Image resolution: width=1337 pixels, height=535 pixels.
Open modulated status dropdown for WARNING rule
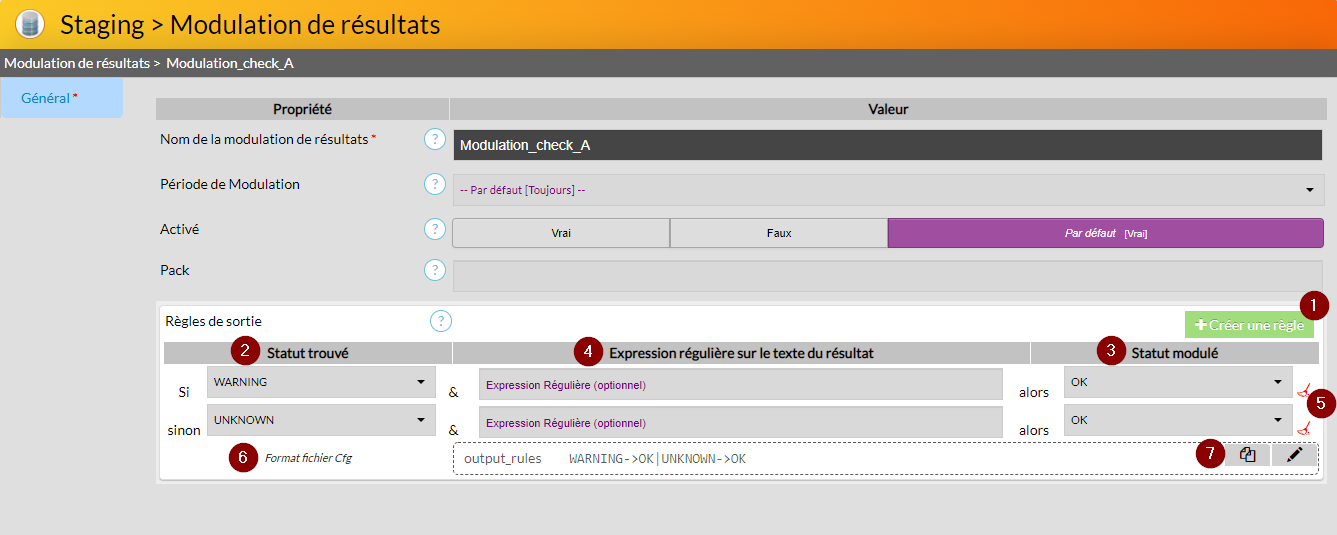click(1177, 382)
